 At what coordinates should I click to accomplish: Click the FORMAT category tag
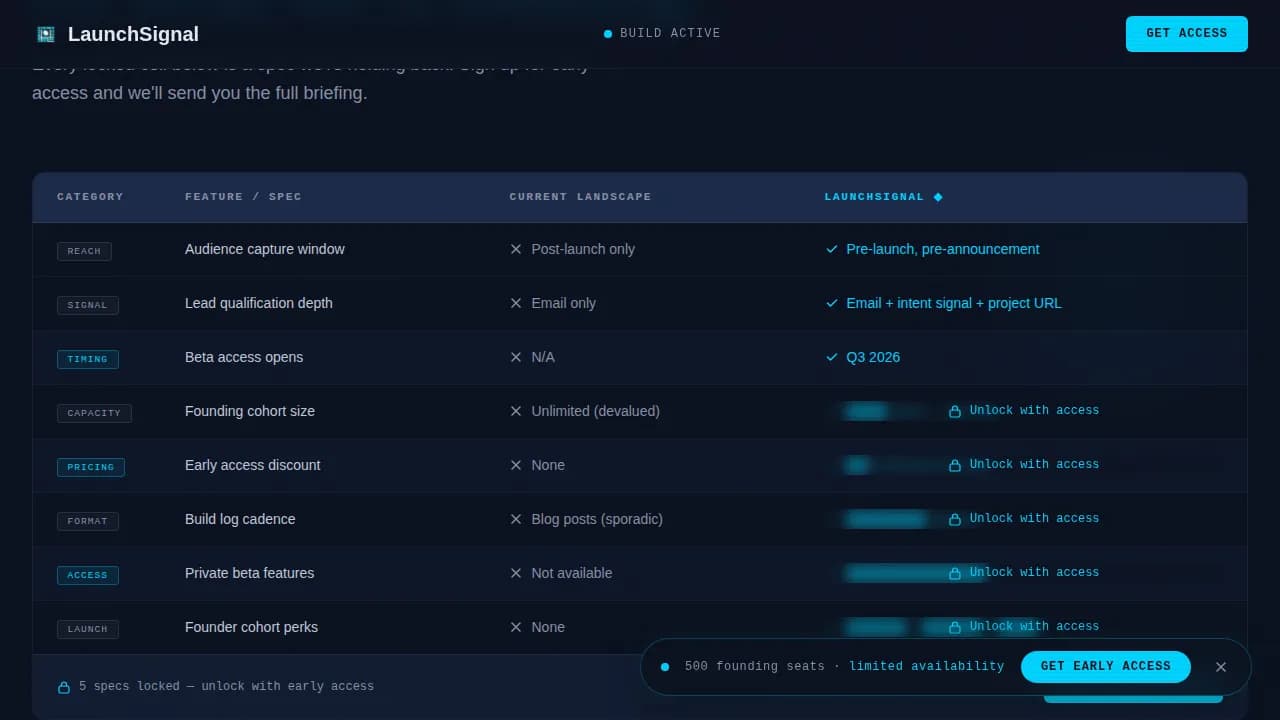[88, 522]
